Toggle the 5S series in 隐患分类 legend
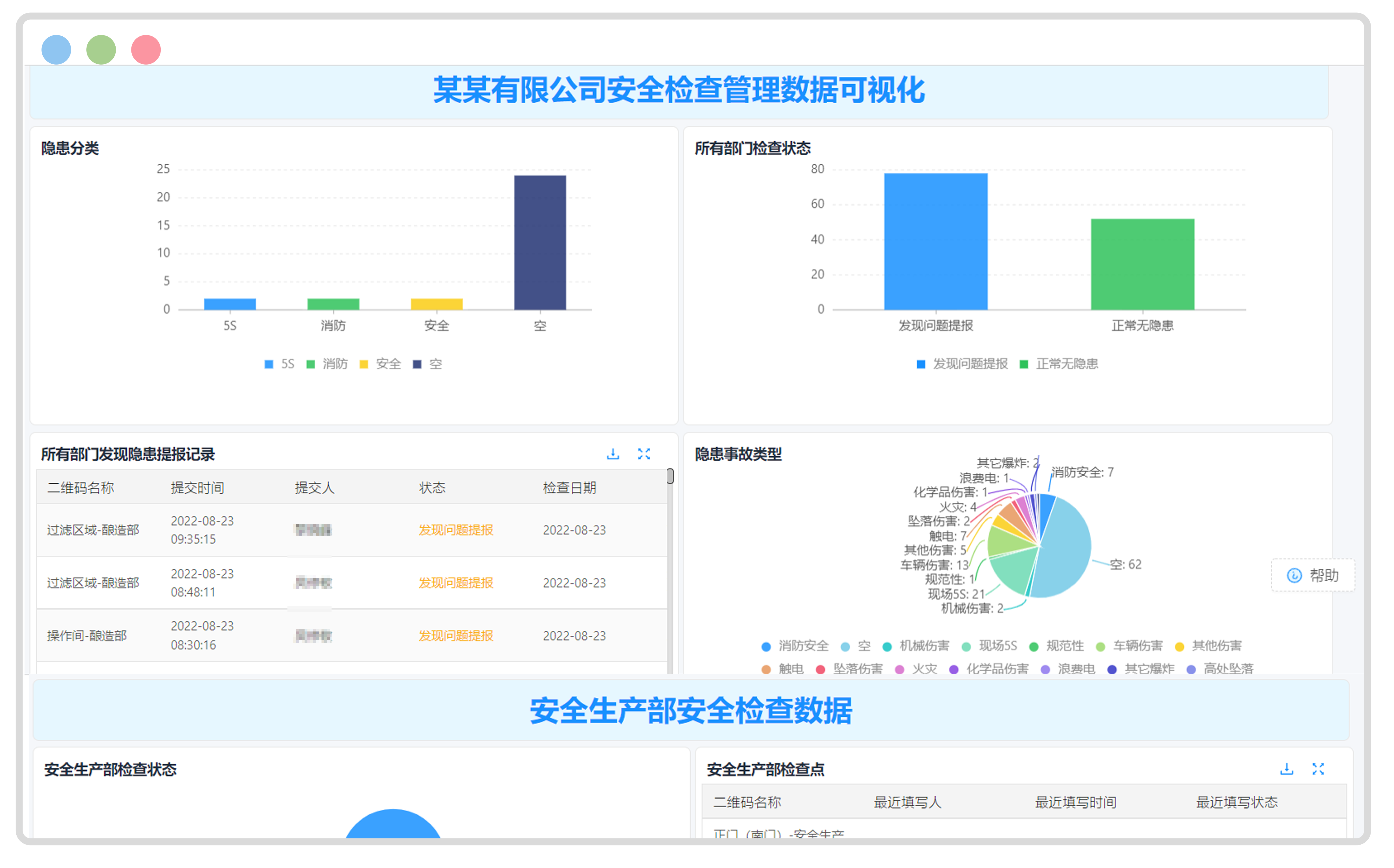 [x=279, y=363]
